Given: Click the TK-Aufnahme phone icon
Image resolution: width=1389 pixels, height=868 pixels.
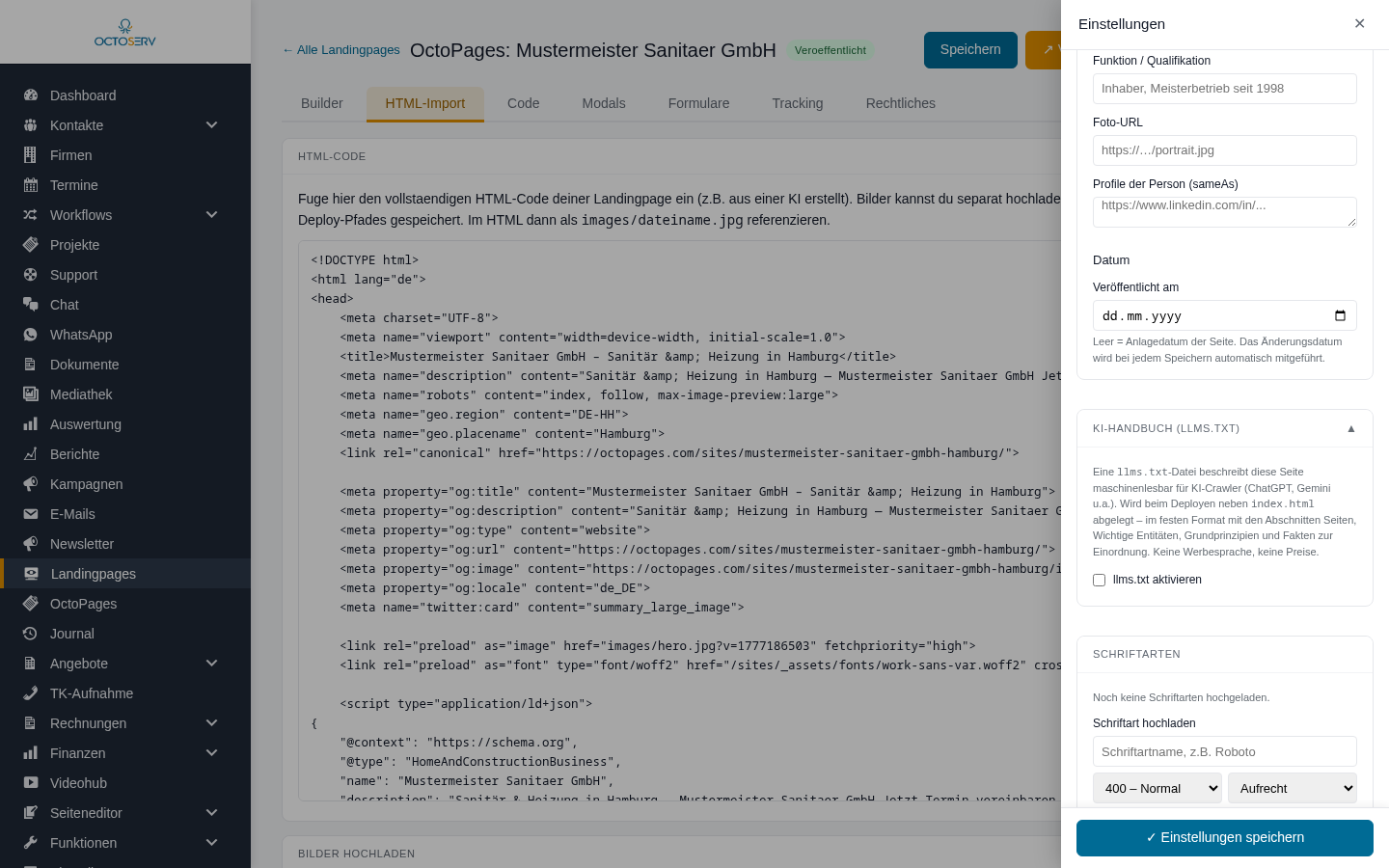Looking at the screenshot, I should pyautogui.click(x=31, y=693).
